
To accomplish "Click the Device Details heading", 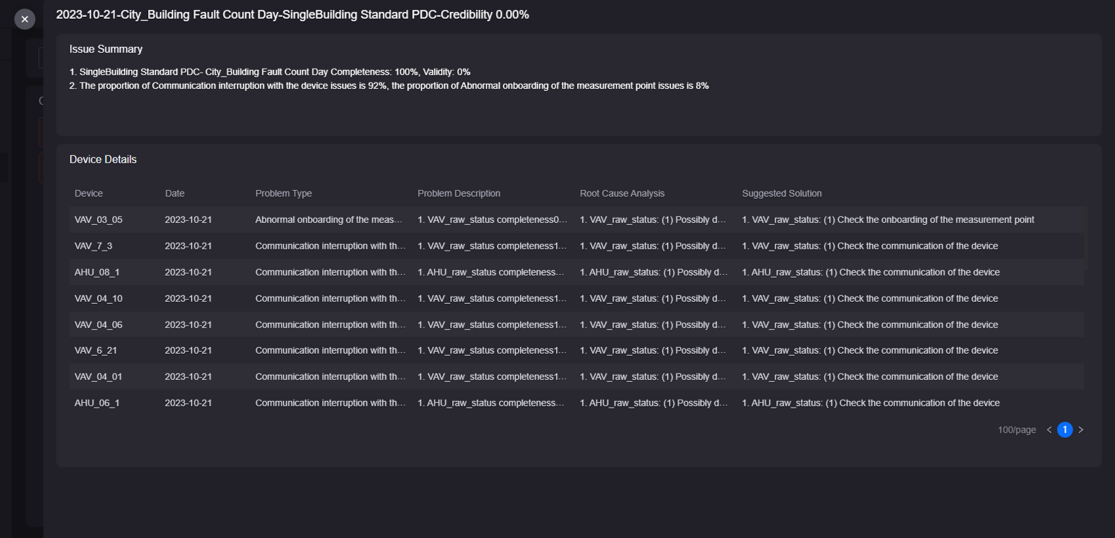I will pyautogui.click(x=103, y=160).
